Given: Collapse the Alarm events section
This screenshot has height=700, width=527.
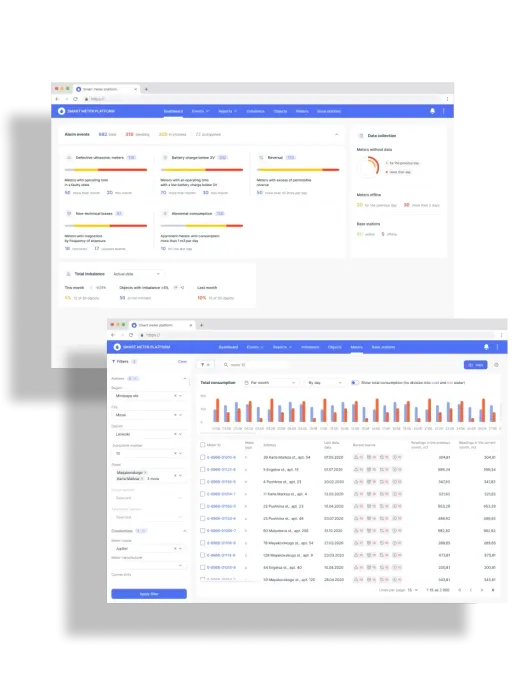Looking at the screenshot, I should [x=337, y=134].
